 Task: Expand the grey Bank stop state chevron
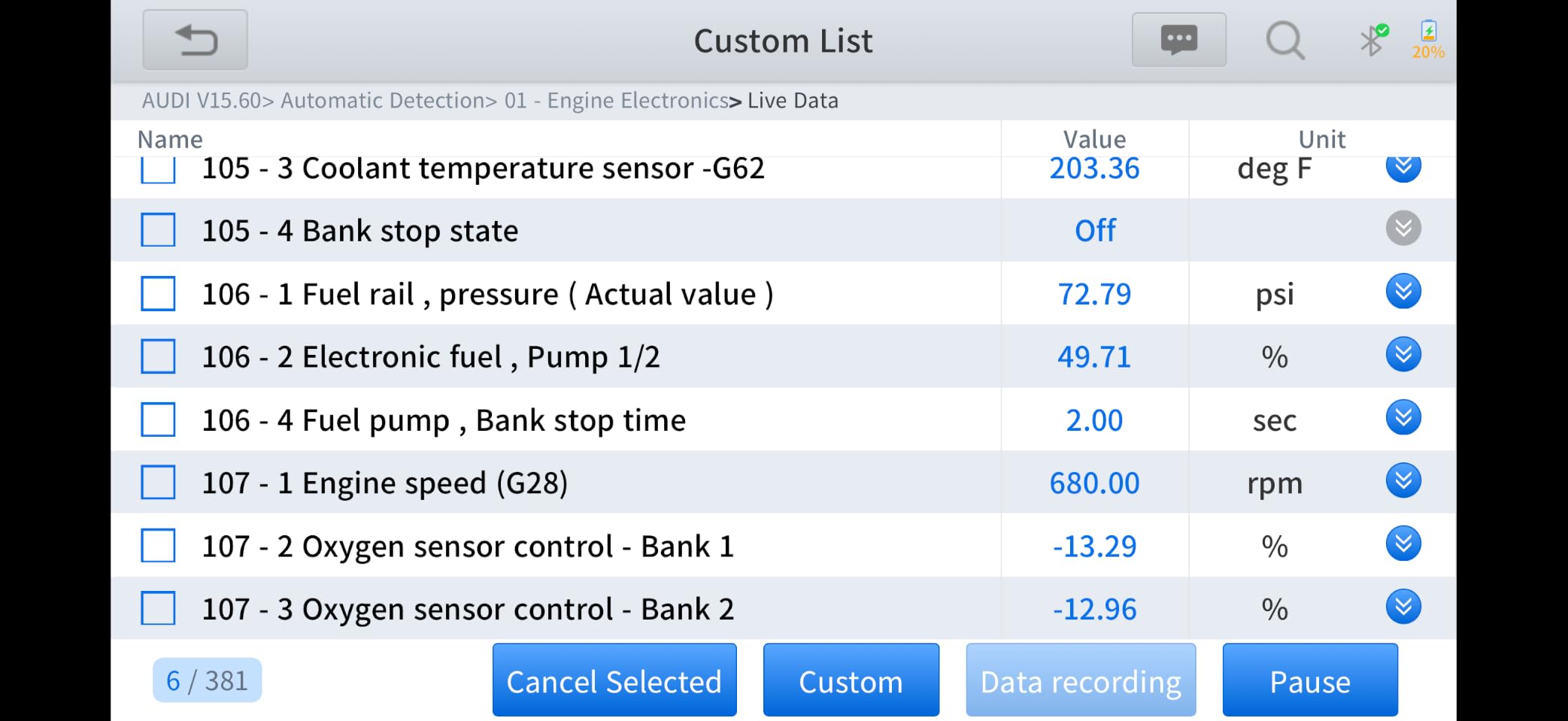coord(1403,228)
